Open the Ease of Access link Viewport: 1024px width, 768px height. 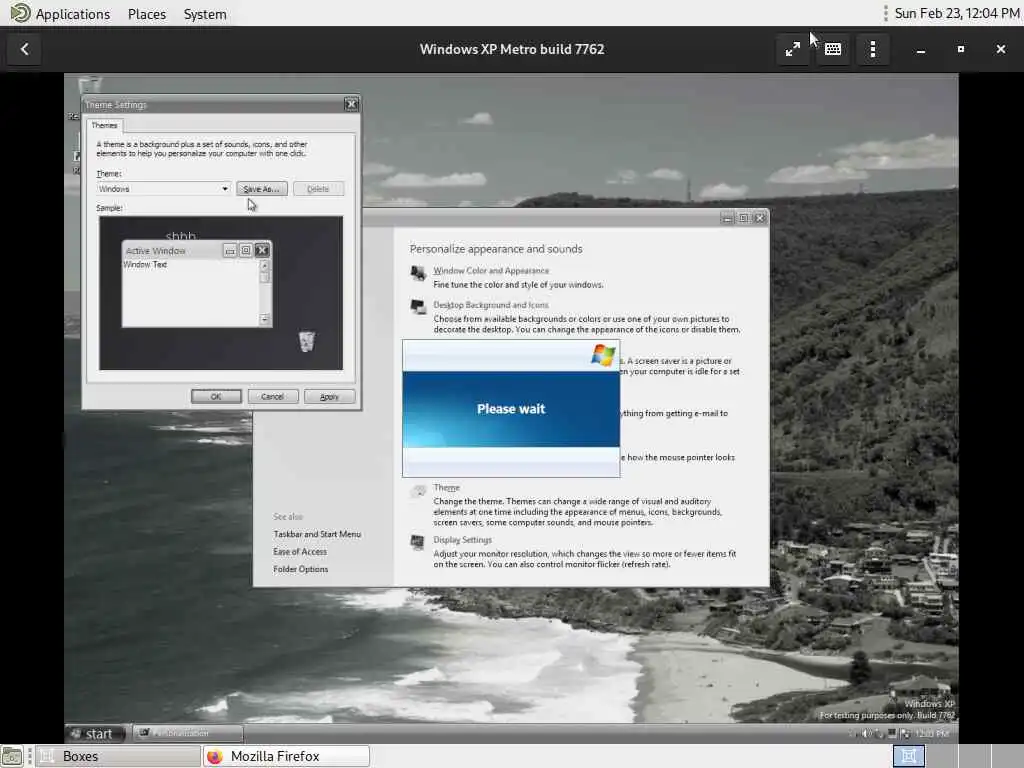point(300,552)
